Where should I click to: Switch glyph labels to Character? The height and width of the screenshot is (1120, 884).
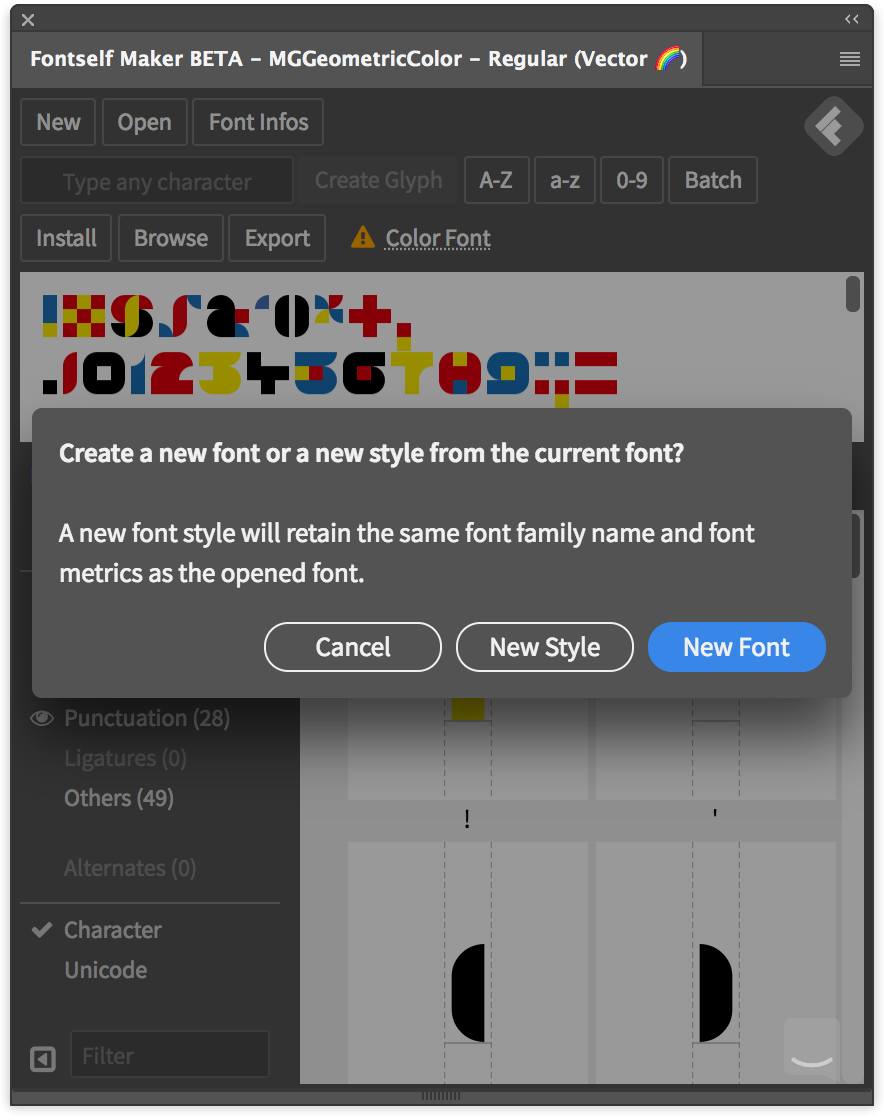click(113, 930)
